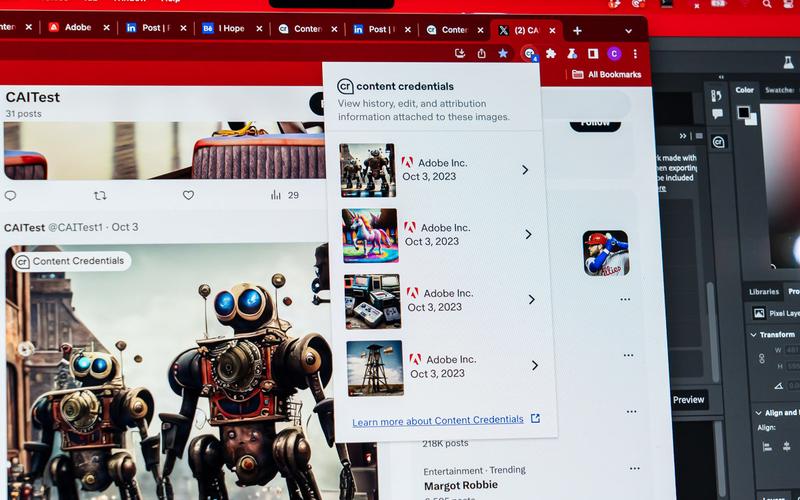Click the align left edges icon in Photoshop
The image size is (800, 500).
click(767, 447)
